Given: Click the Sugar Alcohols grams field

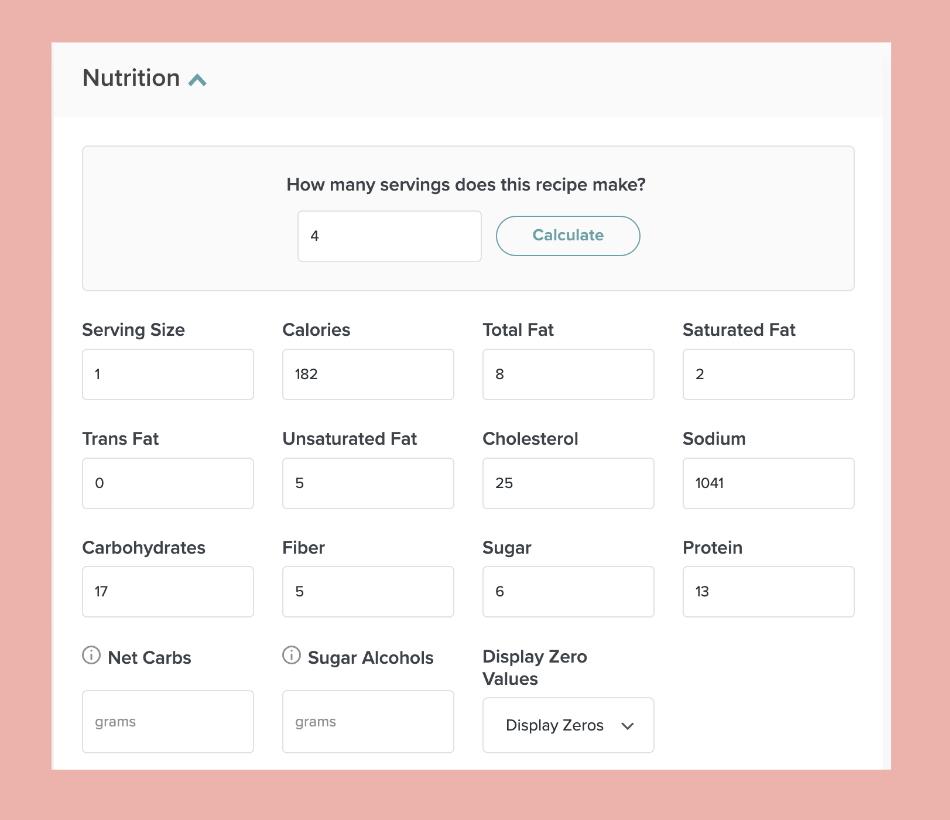Looking at the screenshot, I should pyautogui.click(x=368, y=721).
